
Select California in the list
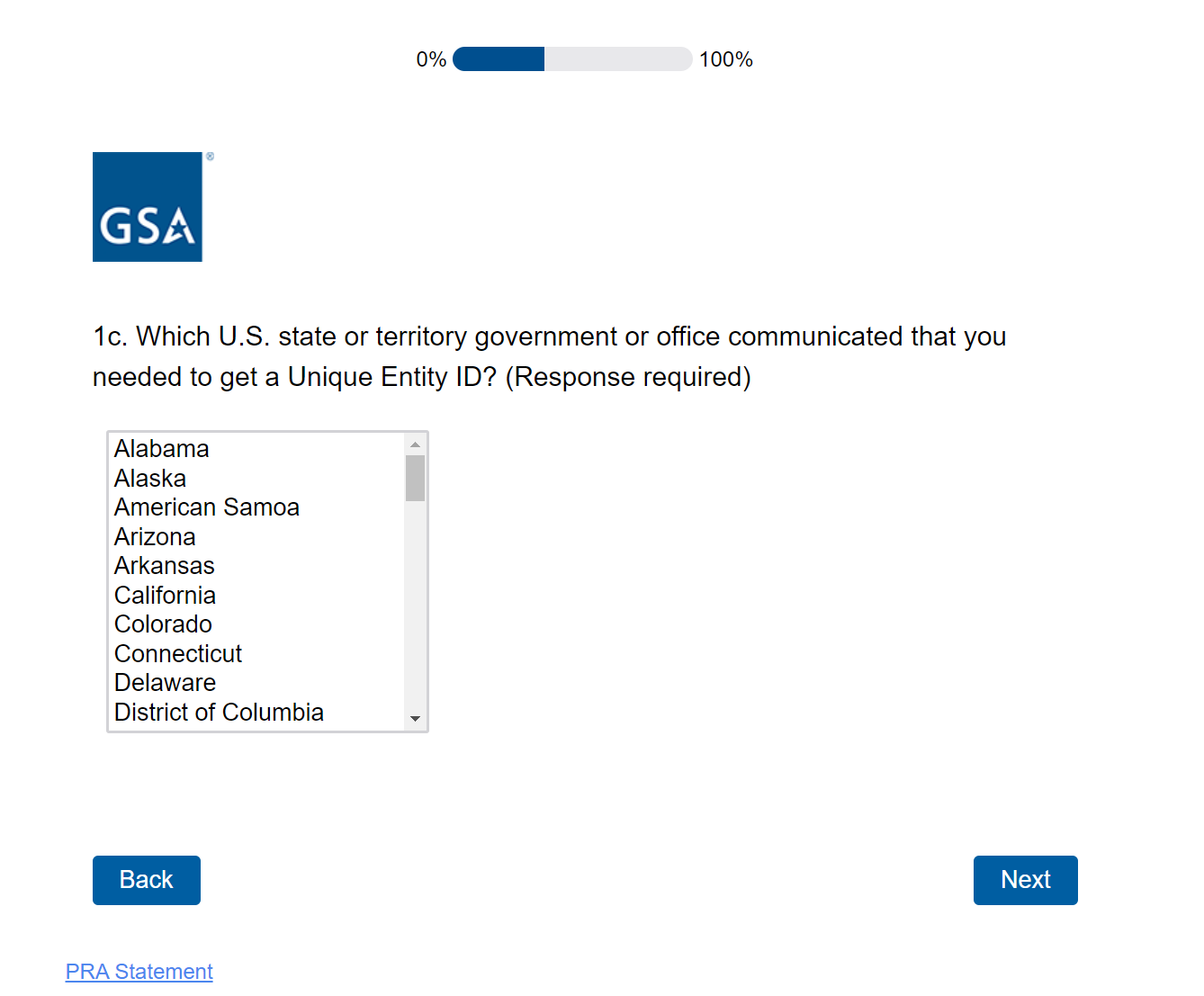pos(166,596)
